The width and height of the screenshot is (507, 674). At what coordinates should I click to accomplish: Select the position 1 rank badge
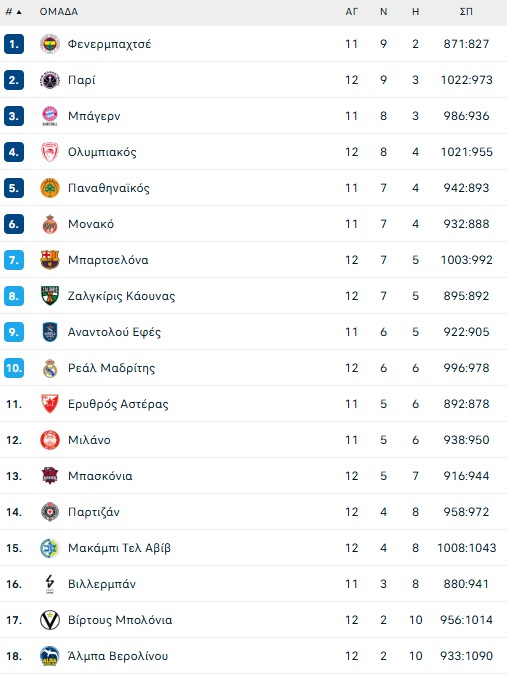tap(14, 44)
